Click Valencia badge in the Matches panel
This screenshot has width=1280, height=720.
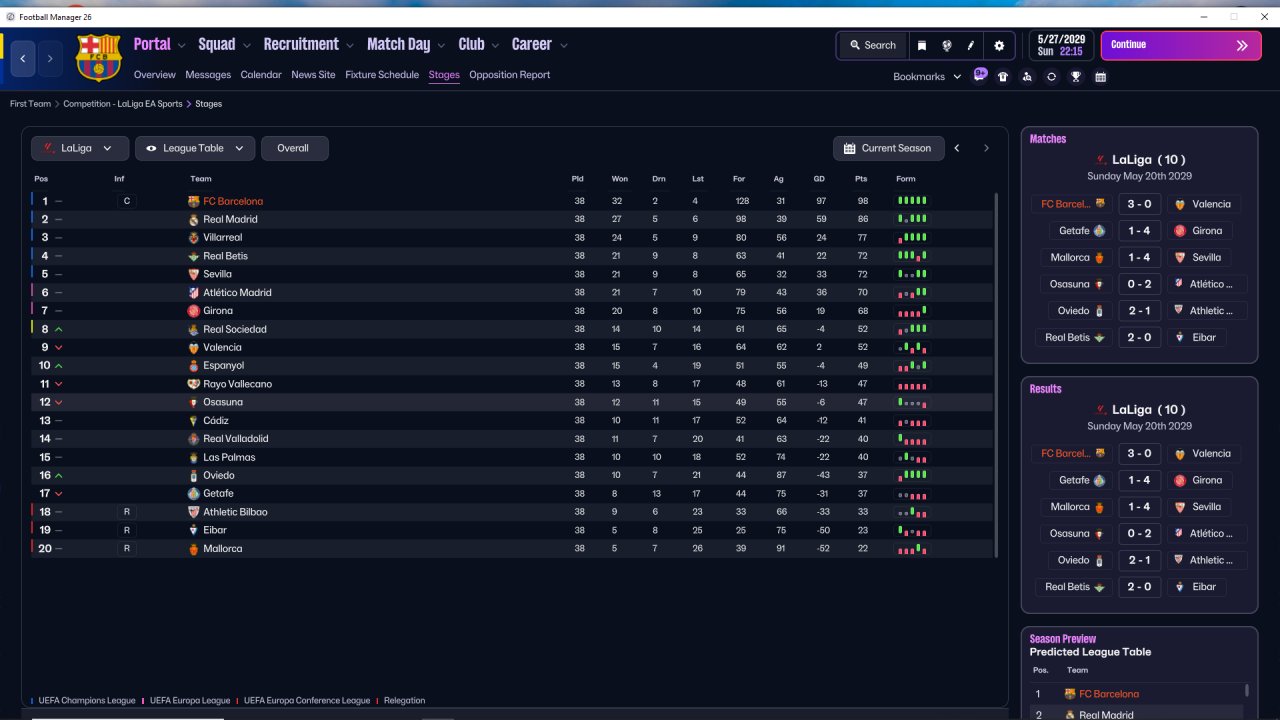click(1178, 204)
